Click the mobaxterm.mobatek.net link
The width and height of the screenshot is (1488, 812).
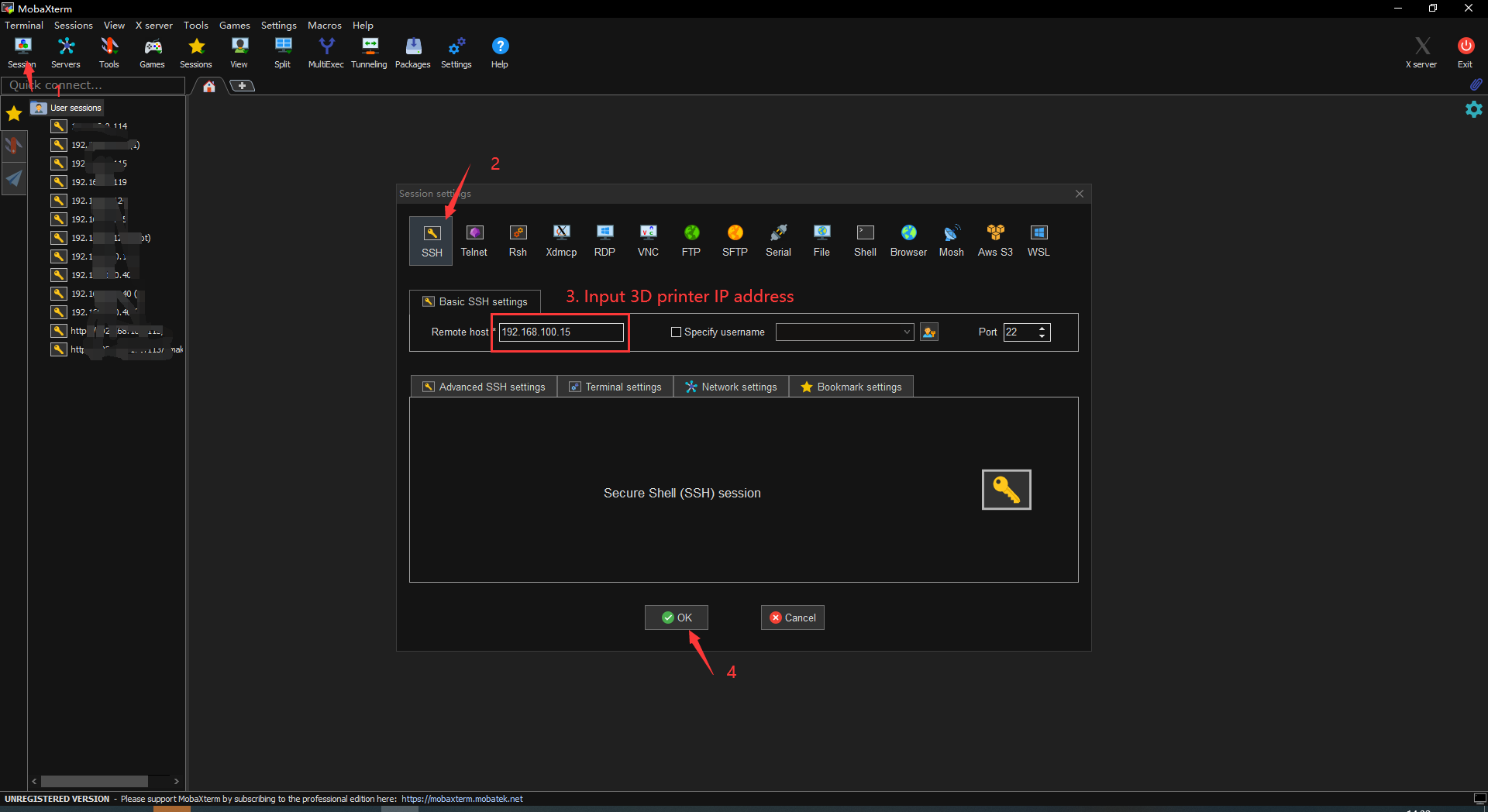pyautogui.click(x=462, y=799)
